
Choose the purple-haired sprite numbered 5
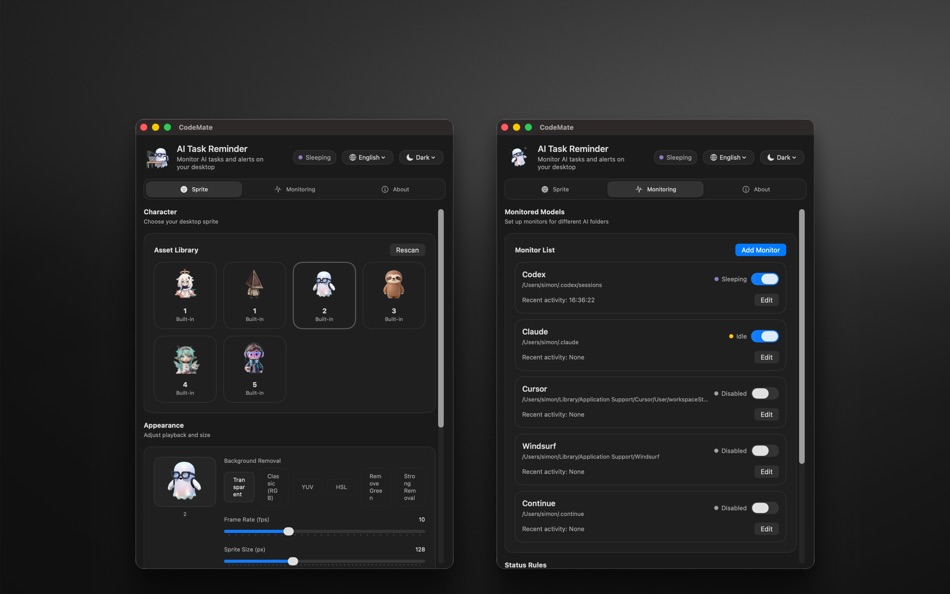(254, 369)
